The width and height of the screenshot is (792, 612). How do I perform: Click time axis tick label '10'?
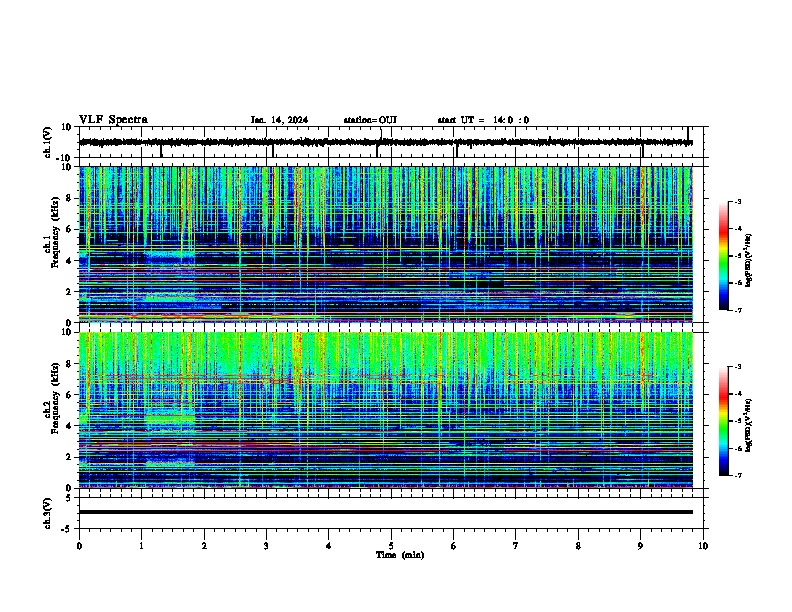tap(703, 546)
